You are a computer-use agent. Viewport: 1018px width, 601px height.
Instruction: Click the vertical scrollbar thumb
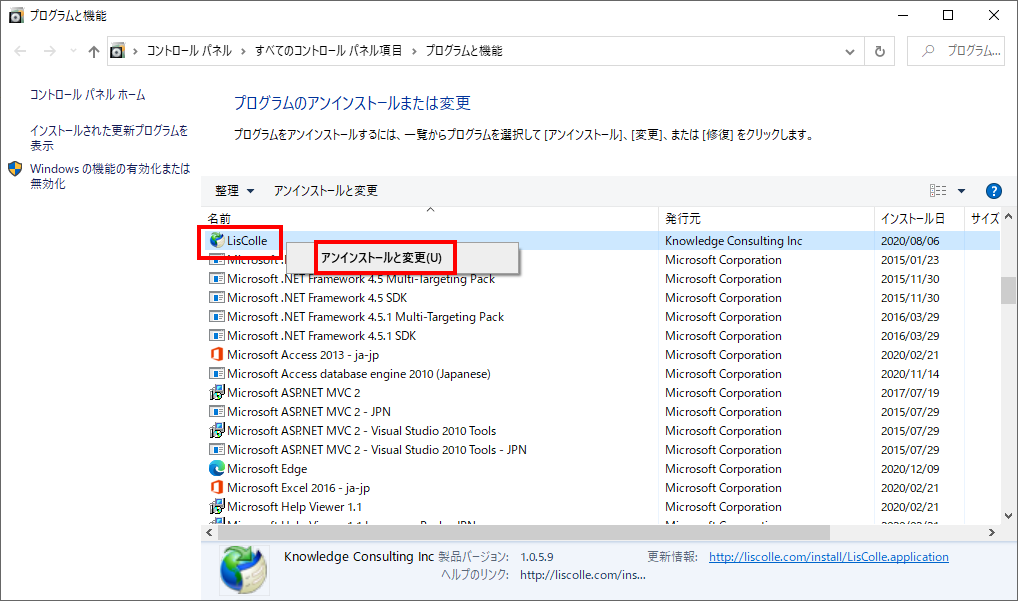1008,290
